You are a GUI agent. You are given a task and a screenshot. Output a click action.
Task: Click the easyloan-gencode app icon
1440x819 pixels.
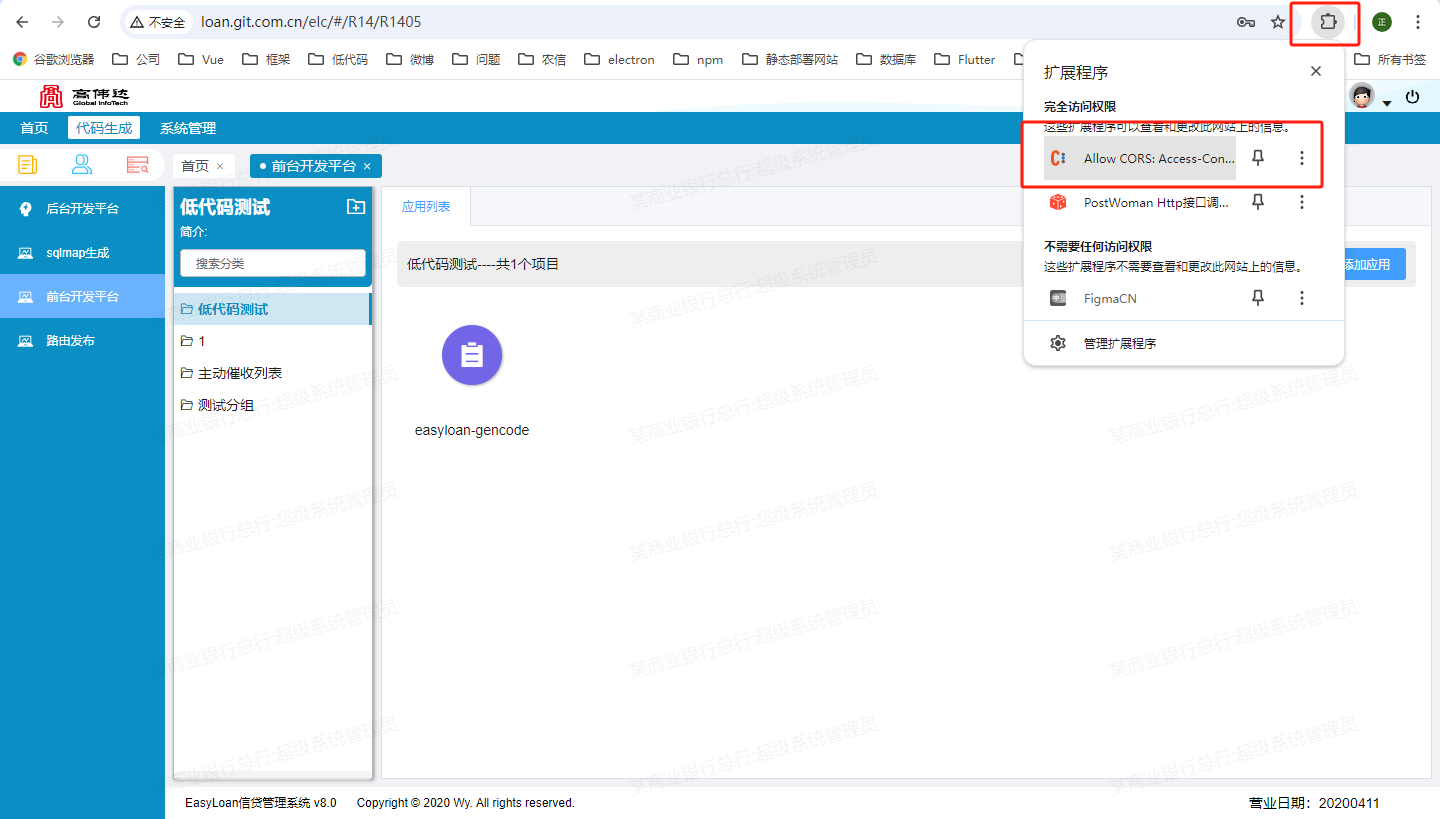coord(472,355)
